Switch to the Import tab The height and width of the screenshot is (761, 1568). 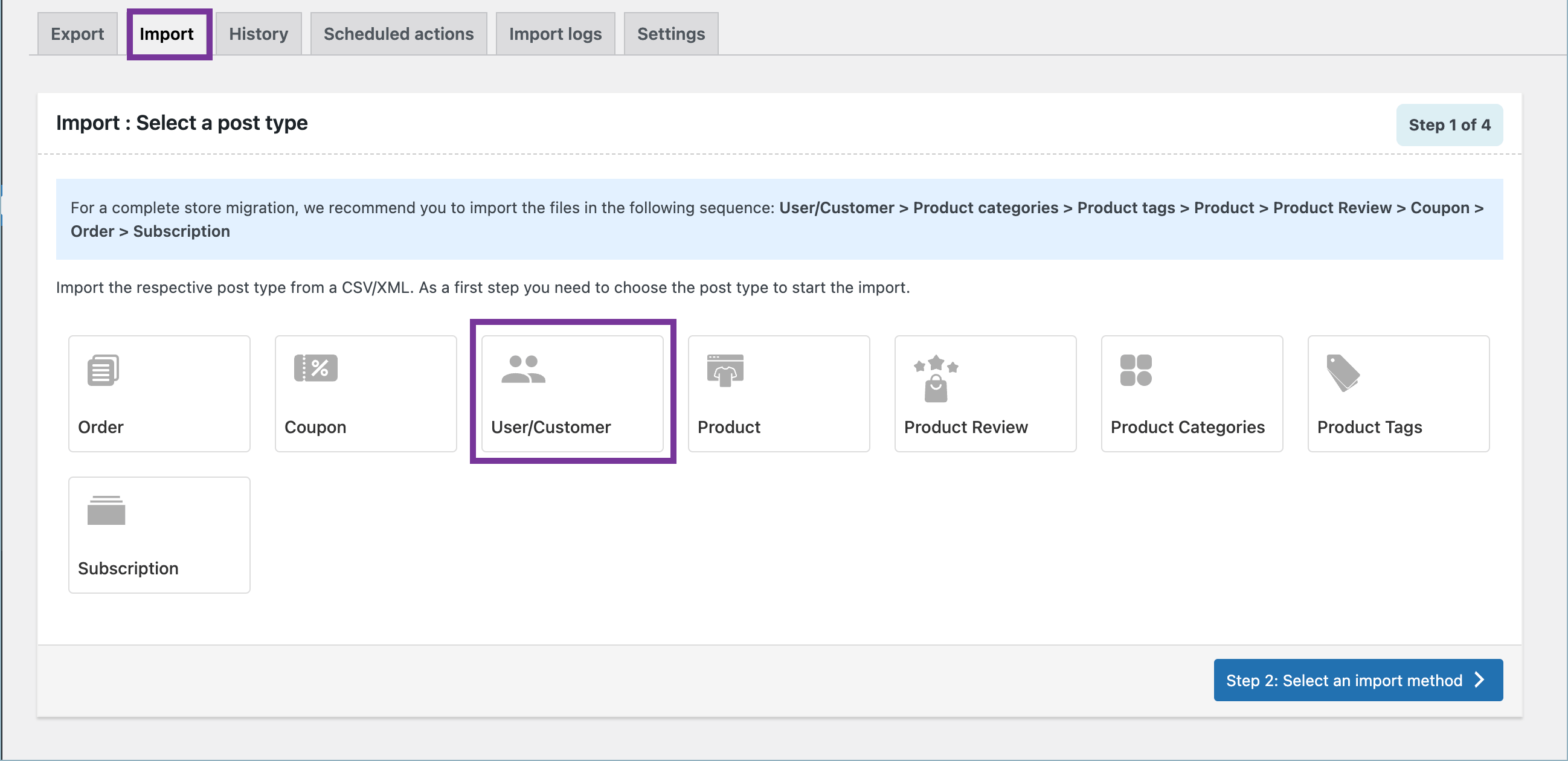pos(166,34)
